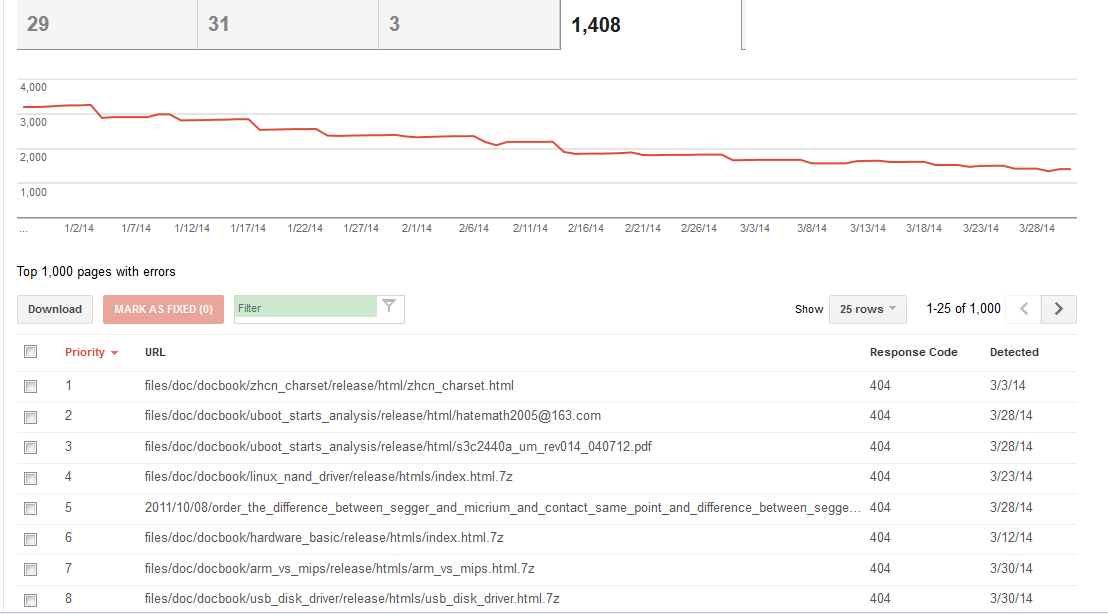Click the URL column header
This screenshot has width=1108, height=614.
(155, 352)
